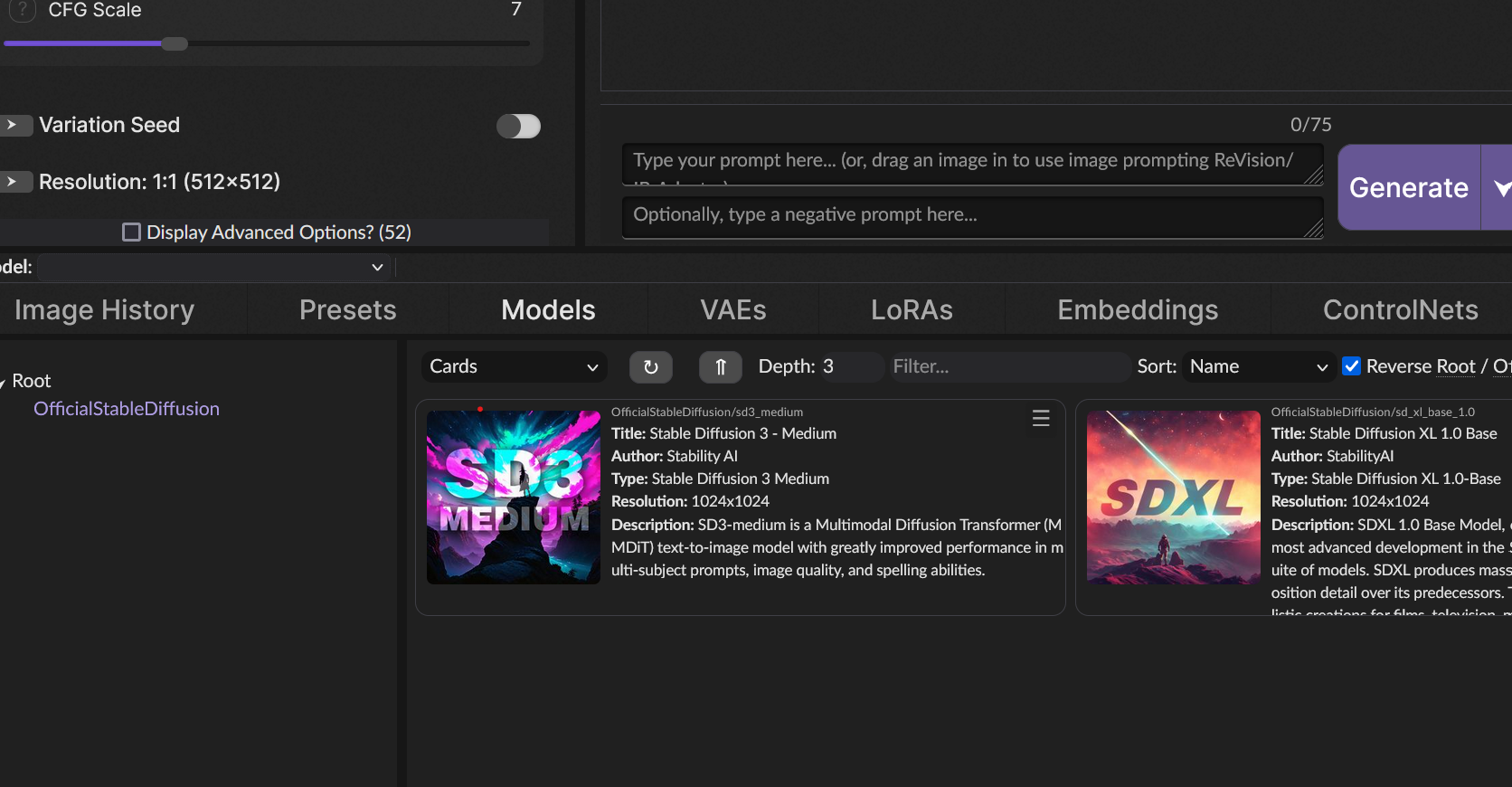Screen dimensions: 1512x787
Task: Click the negative prompt text box
Action: coord(973,217)
